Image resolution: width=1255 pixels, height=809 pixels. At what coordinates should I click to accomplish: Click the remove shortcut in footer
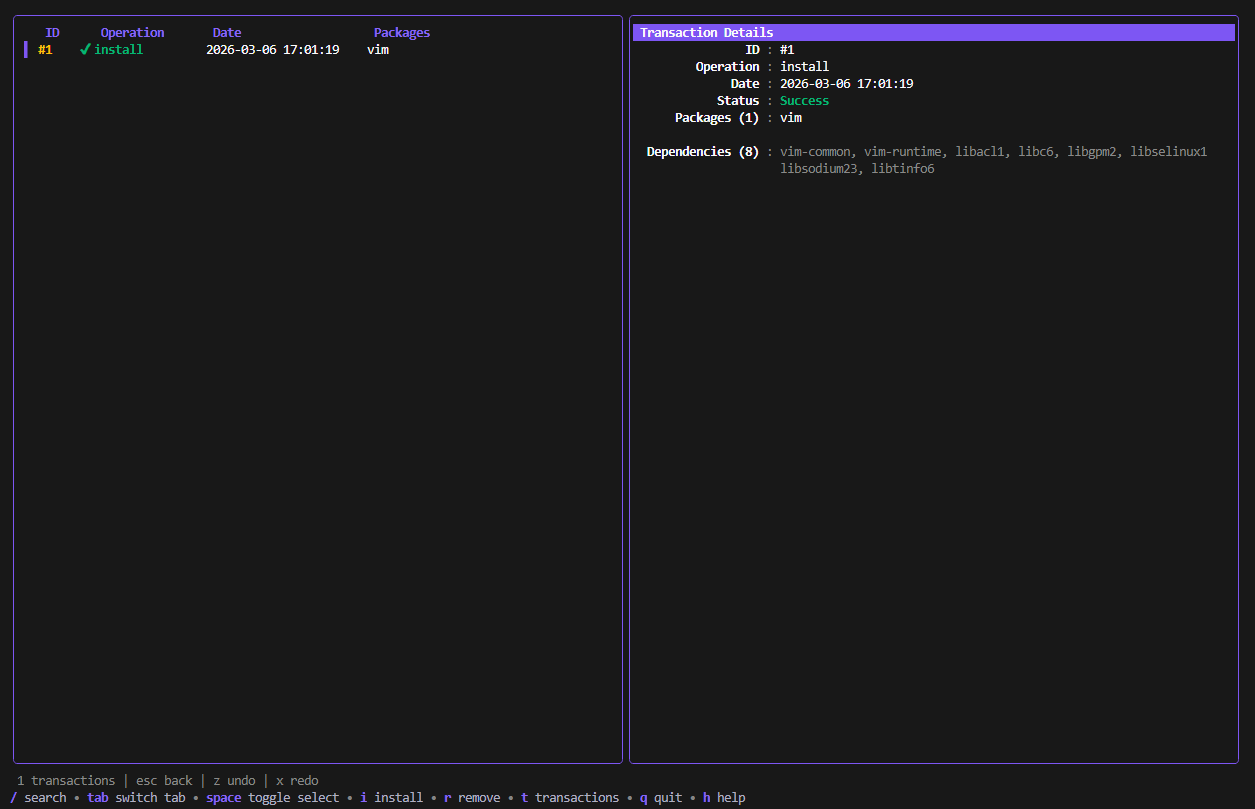click(471, 798)
